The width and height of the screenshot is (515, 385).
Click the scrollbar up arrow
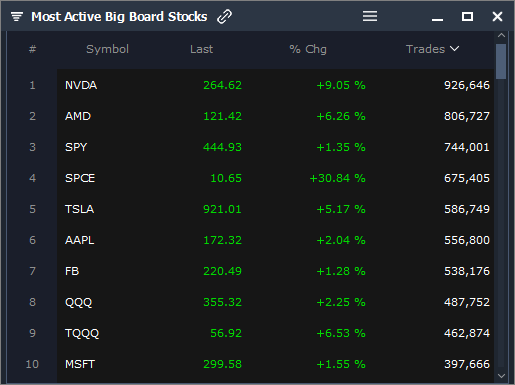[501, 35]
